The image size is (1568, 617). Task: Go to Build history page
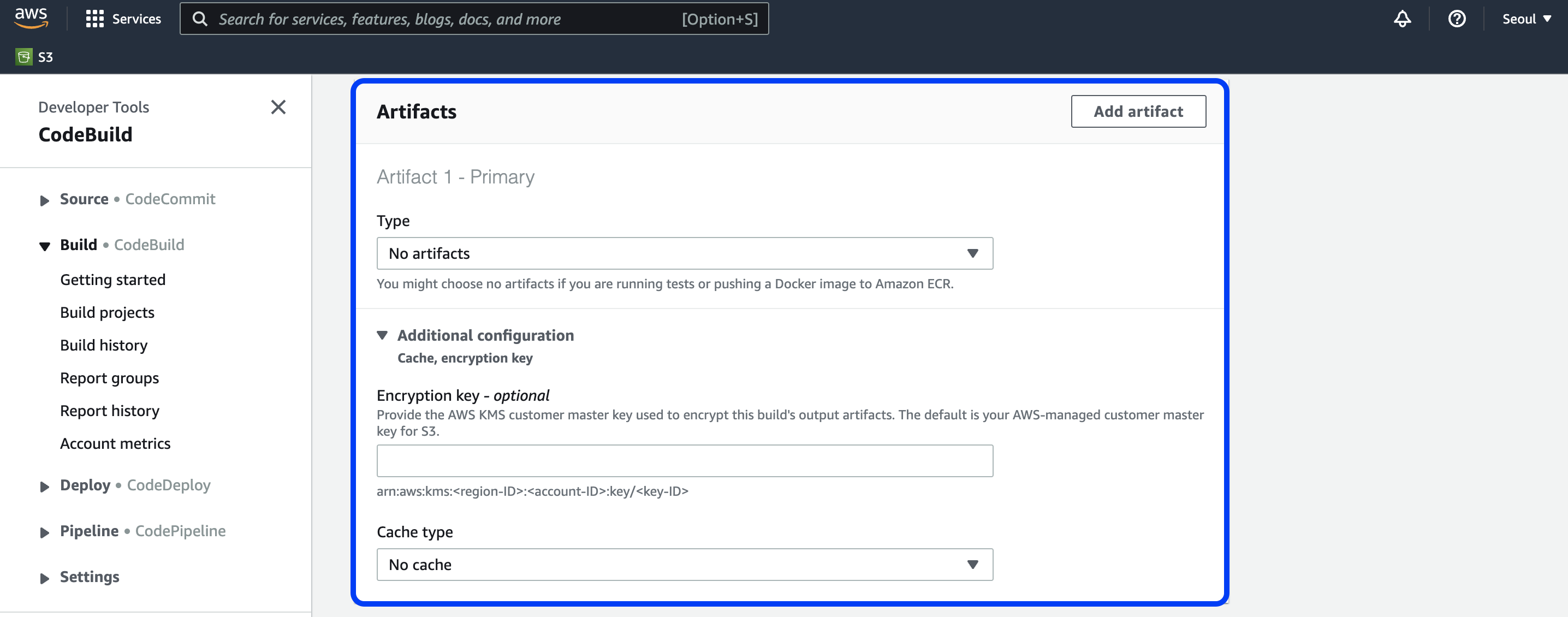point(104,345)
